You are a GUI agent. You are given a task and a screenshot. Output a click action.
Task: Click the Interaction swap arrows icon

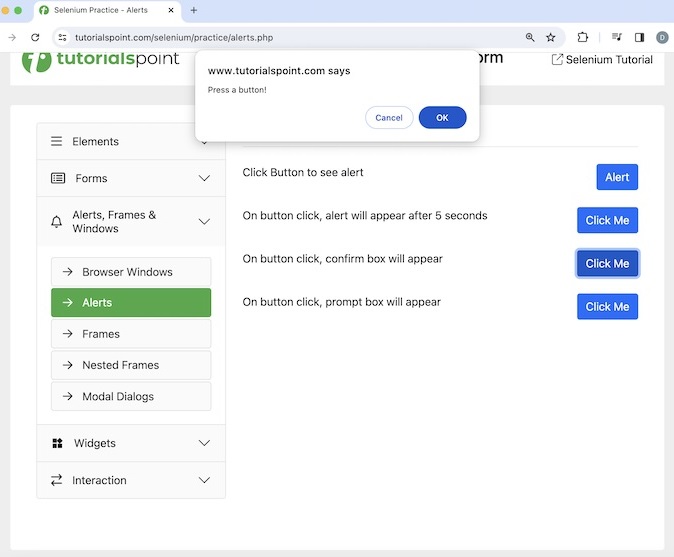(56, 480)
